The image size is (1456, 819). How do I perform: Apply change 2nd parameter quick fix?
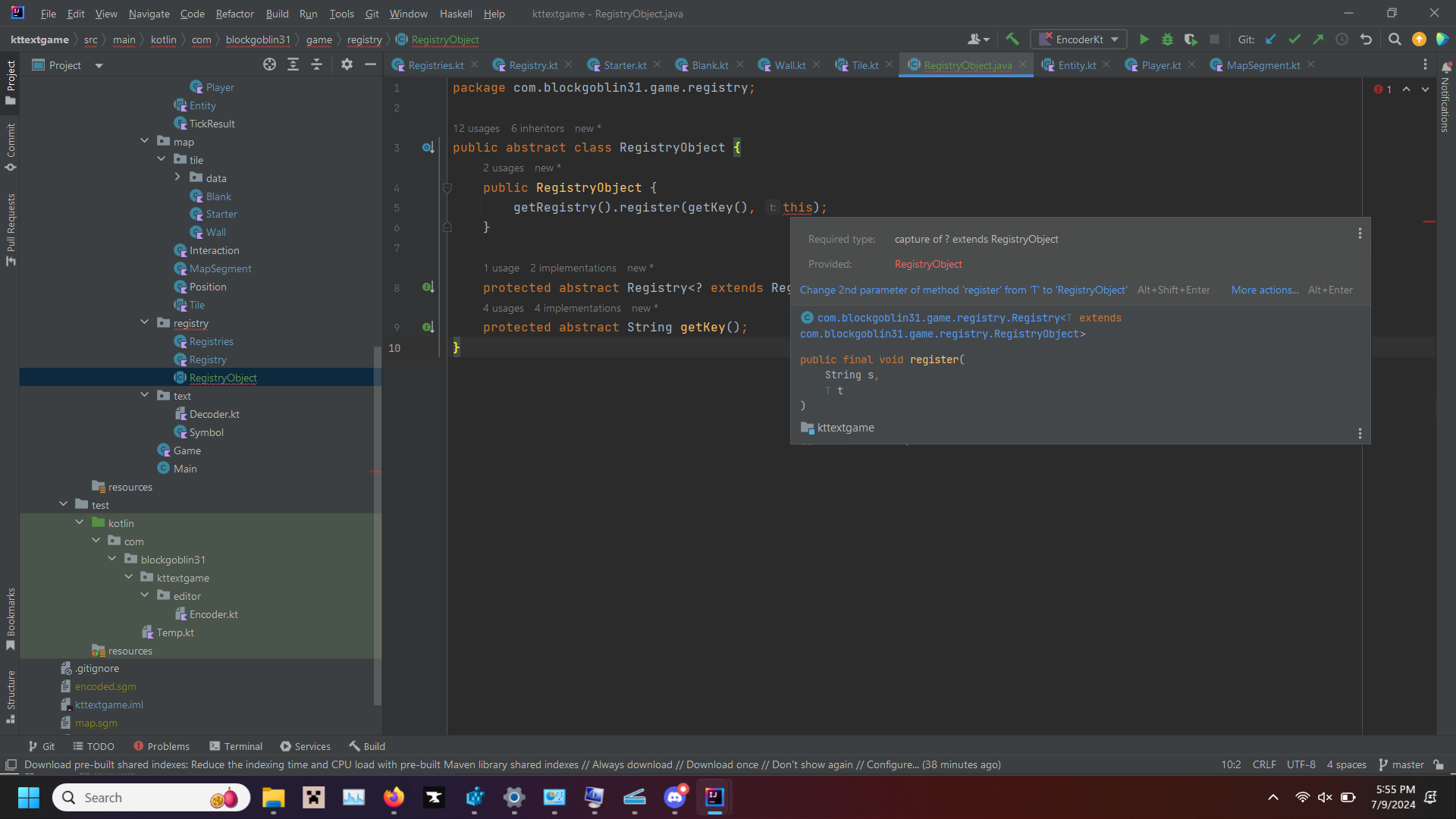(963, 290)
